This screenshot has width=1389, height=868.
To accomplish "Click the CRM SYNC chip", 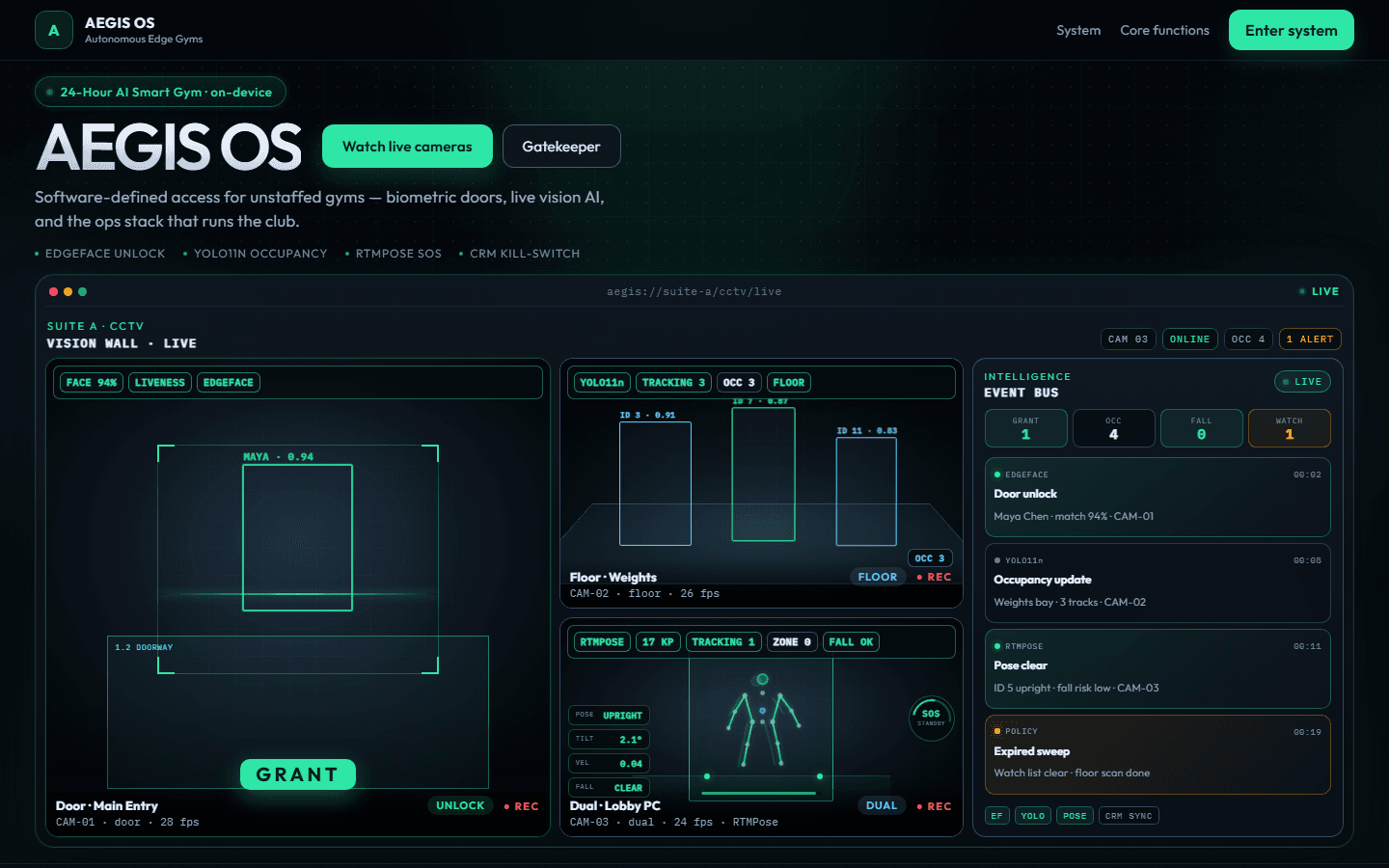I will (x=1129, y=816).
